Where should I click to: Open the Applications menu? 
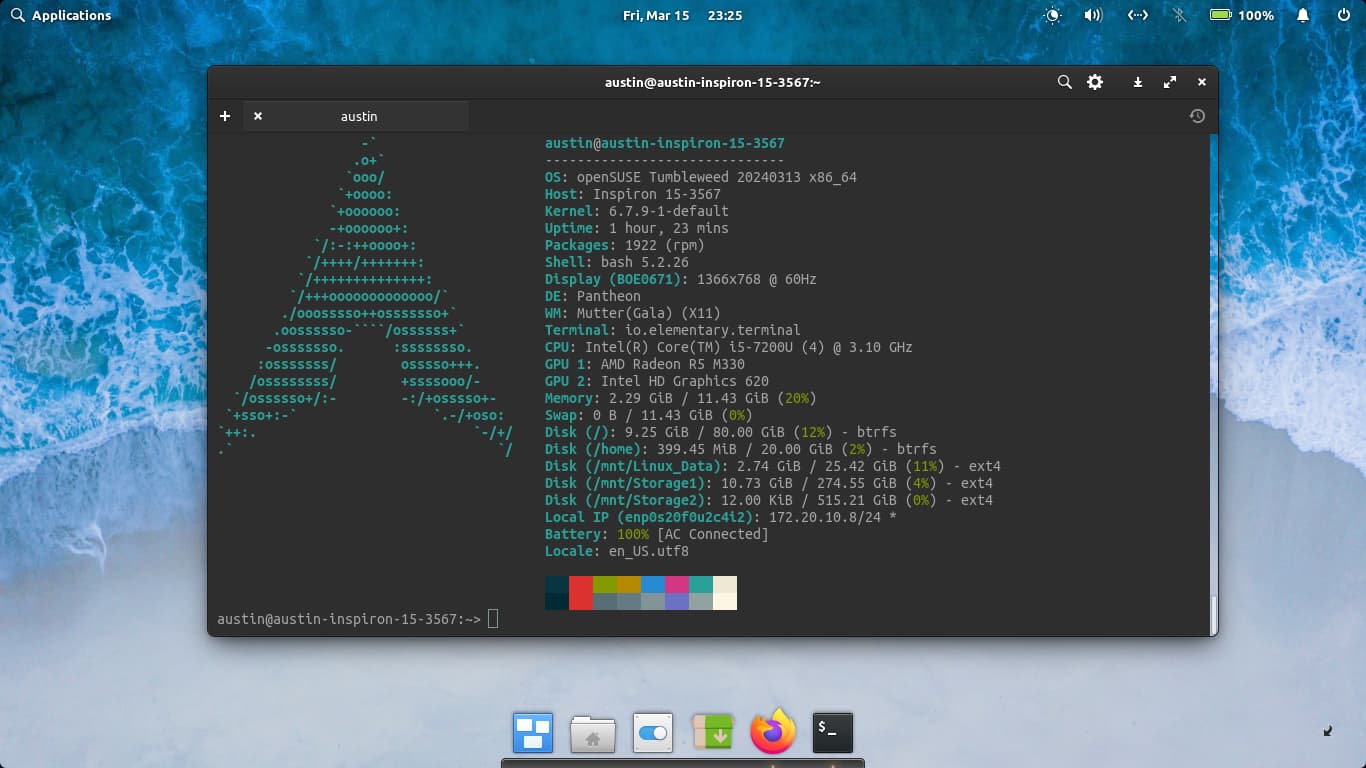point(60,15)
